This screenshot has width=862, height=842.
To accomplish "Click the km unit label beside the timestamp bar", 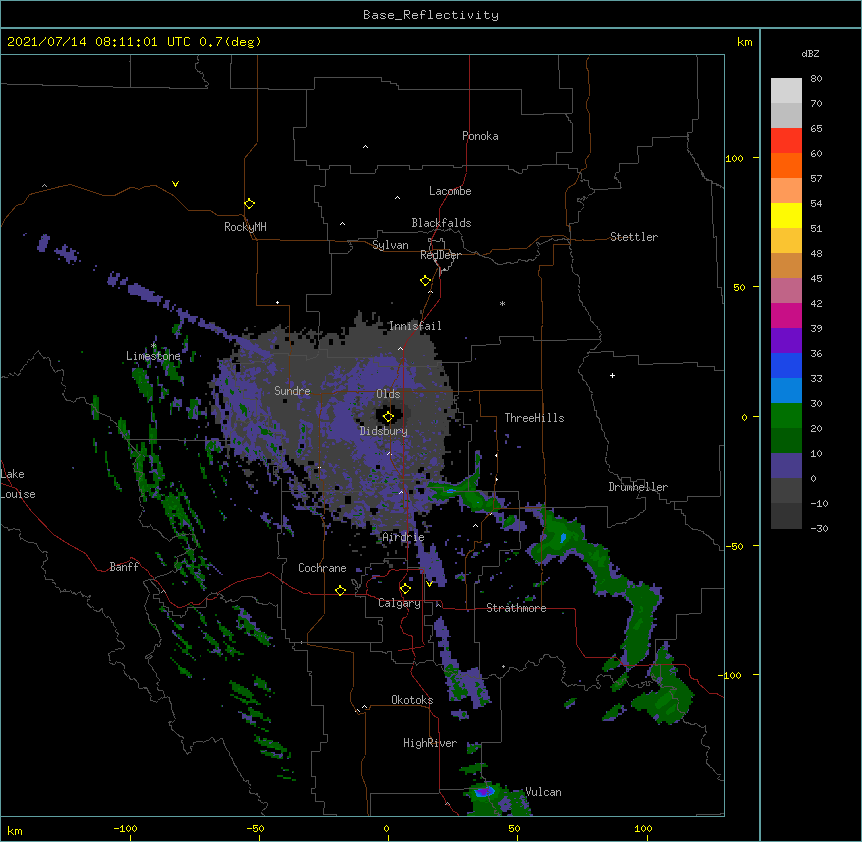I will coord(745,42).
